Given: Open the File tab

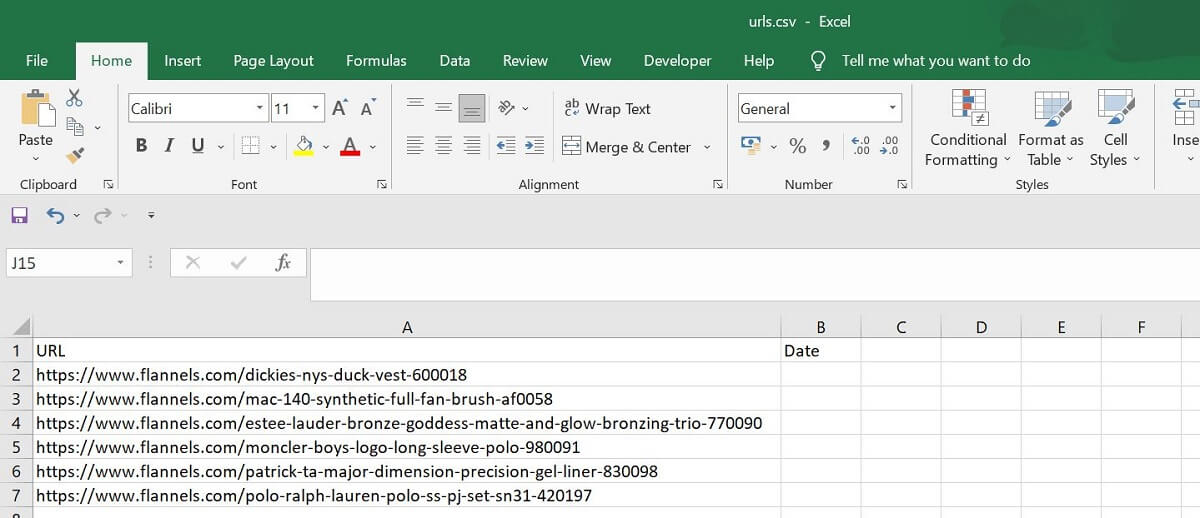Looking at the screenshot, I should [37, 61].
